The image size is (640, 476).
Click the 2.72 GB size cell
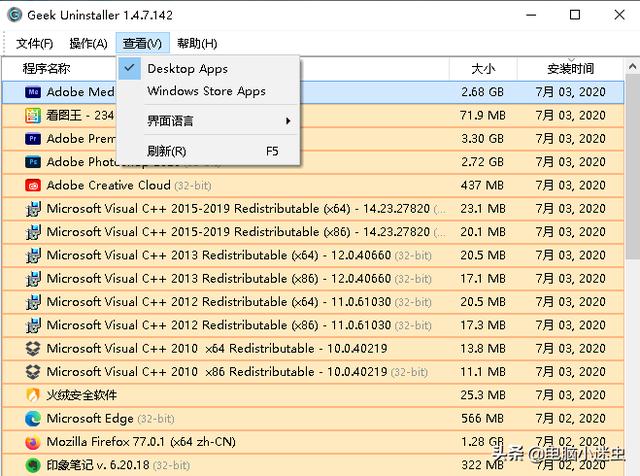point(482,162)
